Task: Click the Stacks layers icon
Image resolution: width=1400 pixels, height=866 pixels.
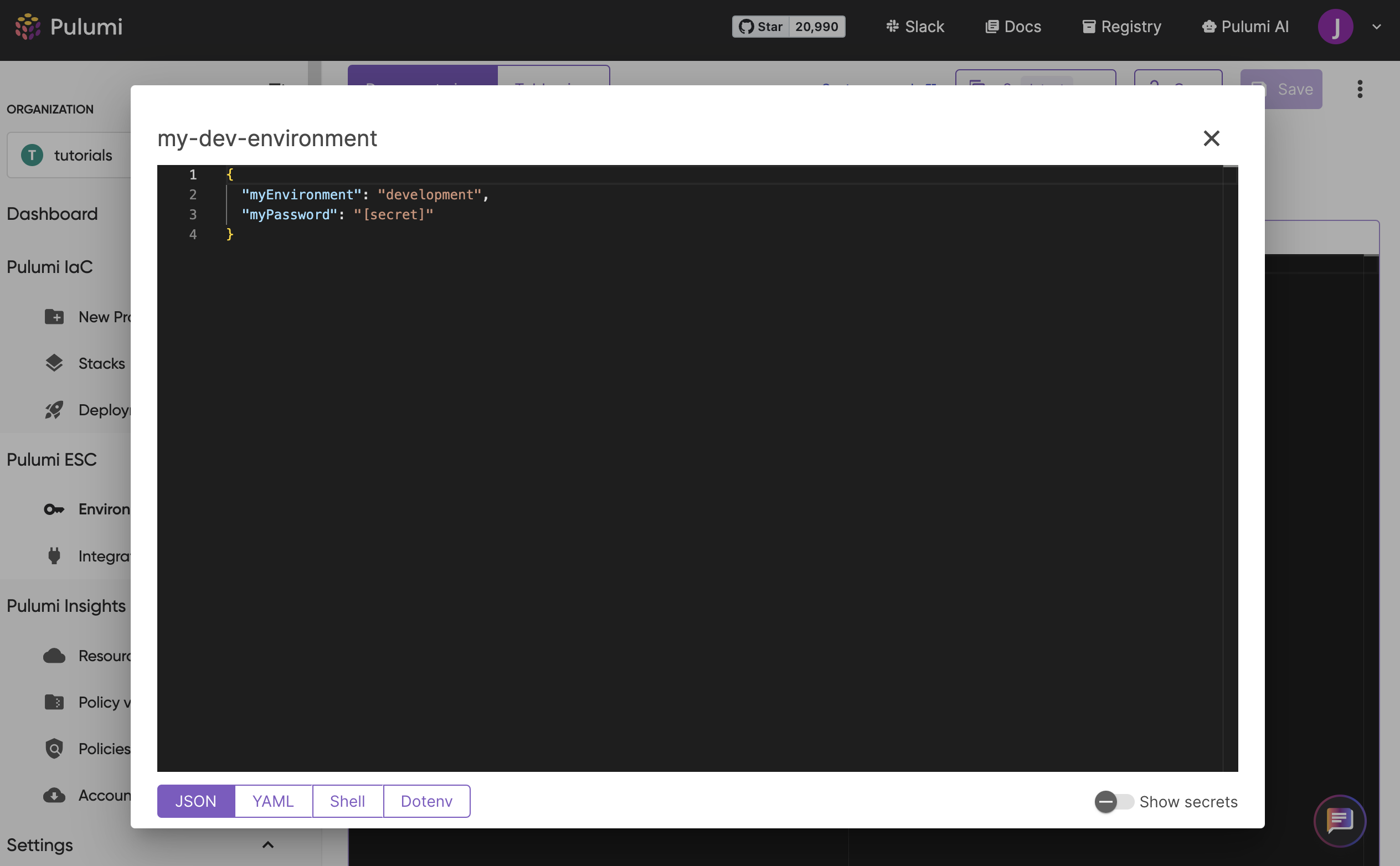Action: pyautogui.click(x=54, y=363)
